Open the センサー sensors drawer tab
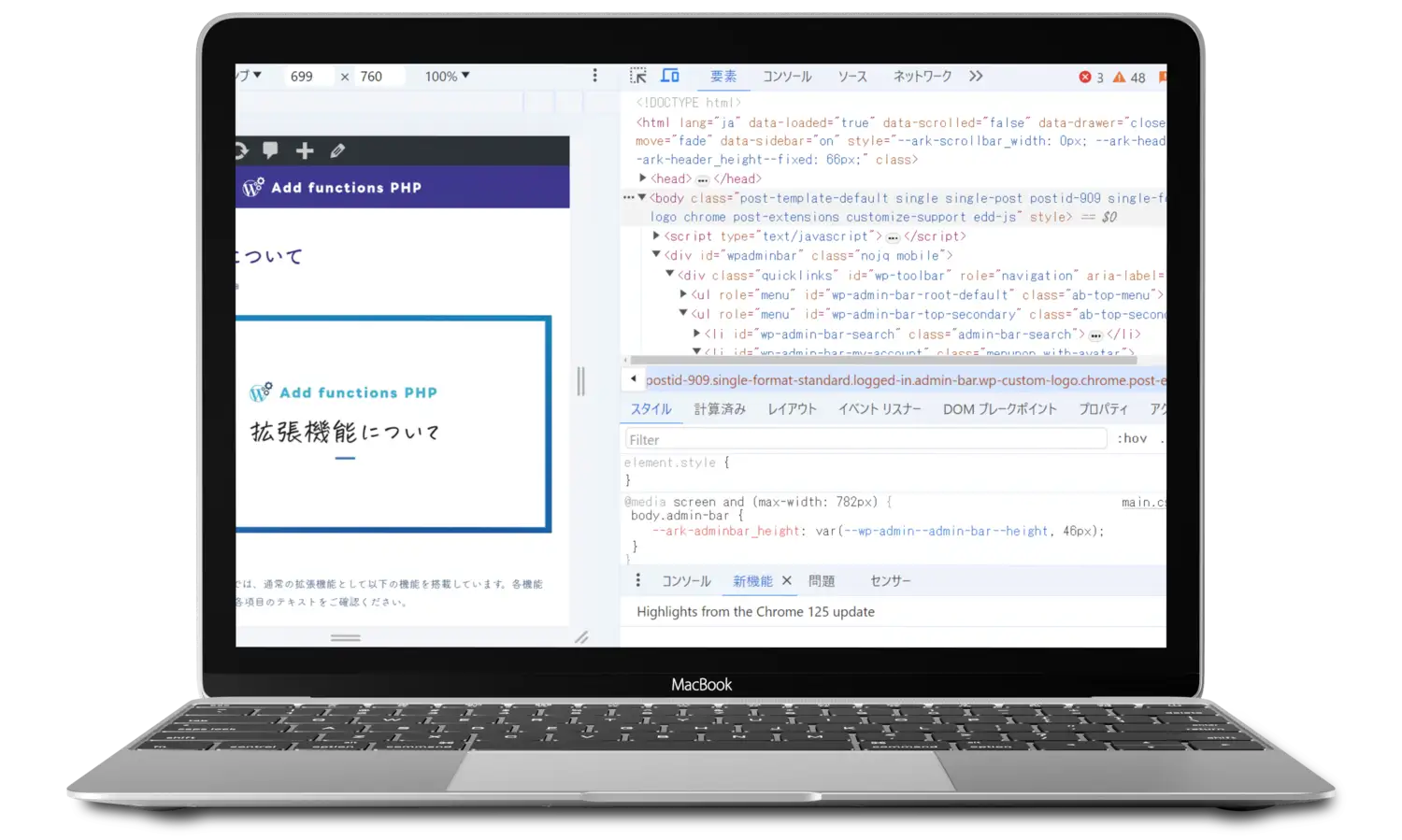Viewport: 1402px width, 840px height. [891, 581]
